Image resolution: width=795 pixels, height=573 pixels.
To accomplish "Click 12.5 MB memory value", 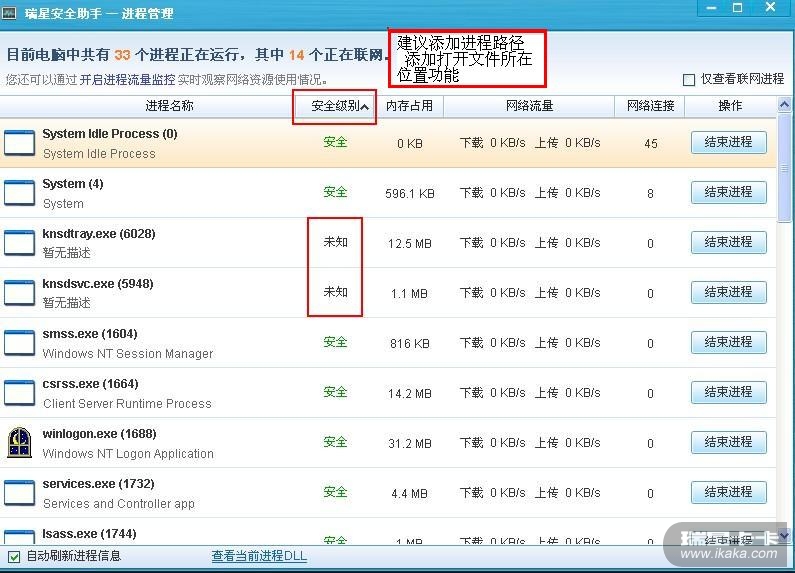I will click(x=410, y=244).
